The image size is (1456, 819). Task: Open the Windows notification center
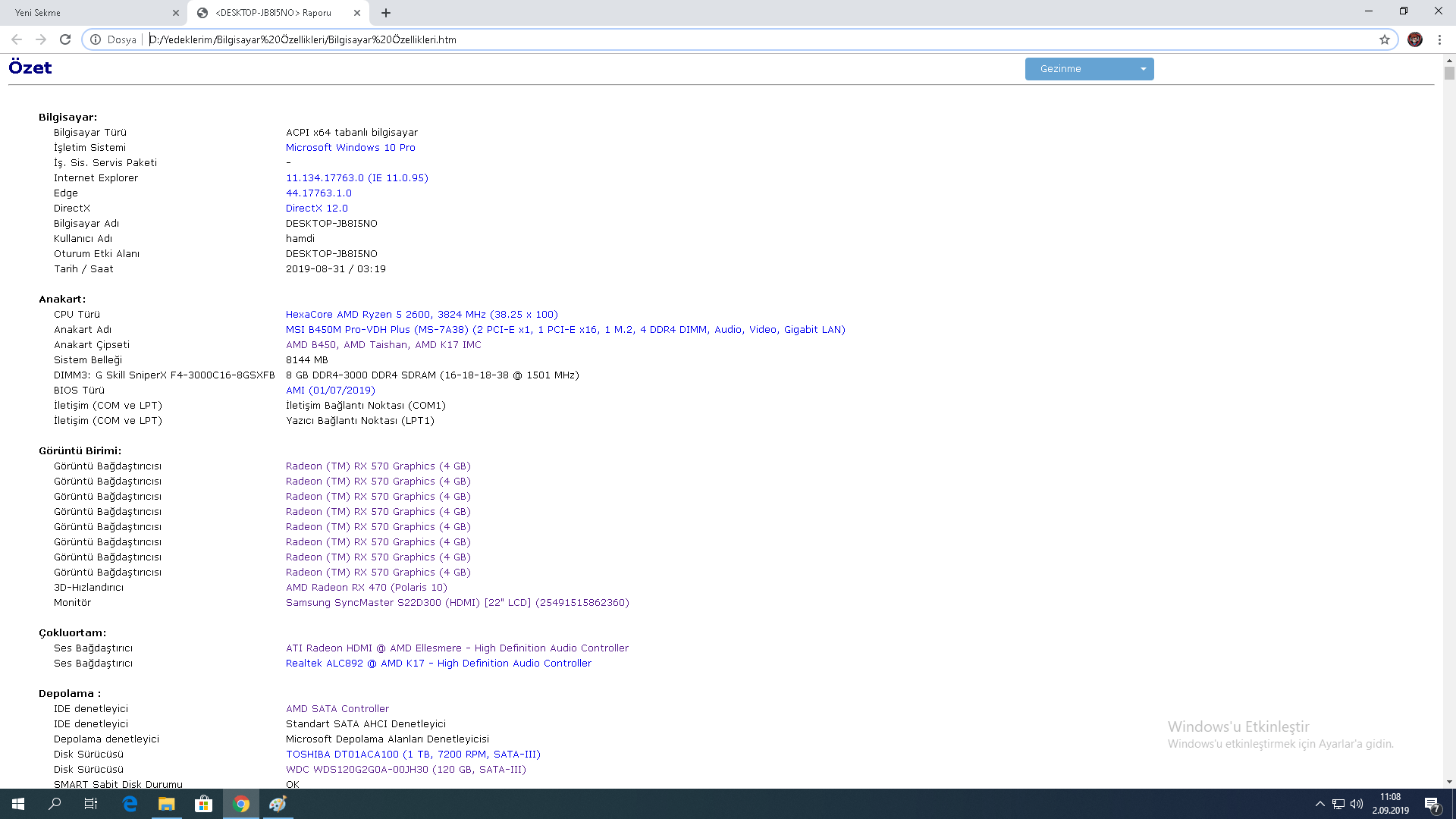(x=1432, y=804)
